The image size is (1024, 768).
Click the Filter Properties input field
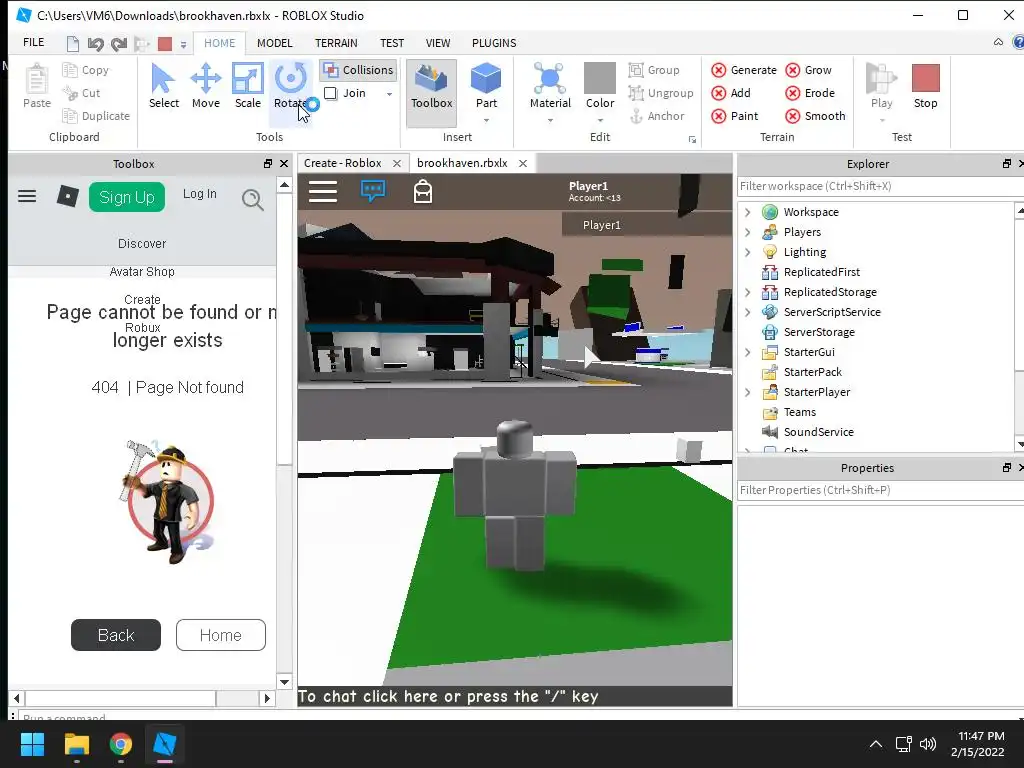click(x=880, y=490)
